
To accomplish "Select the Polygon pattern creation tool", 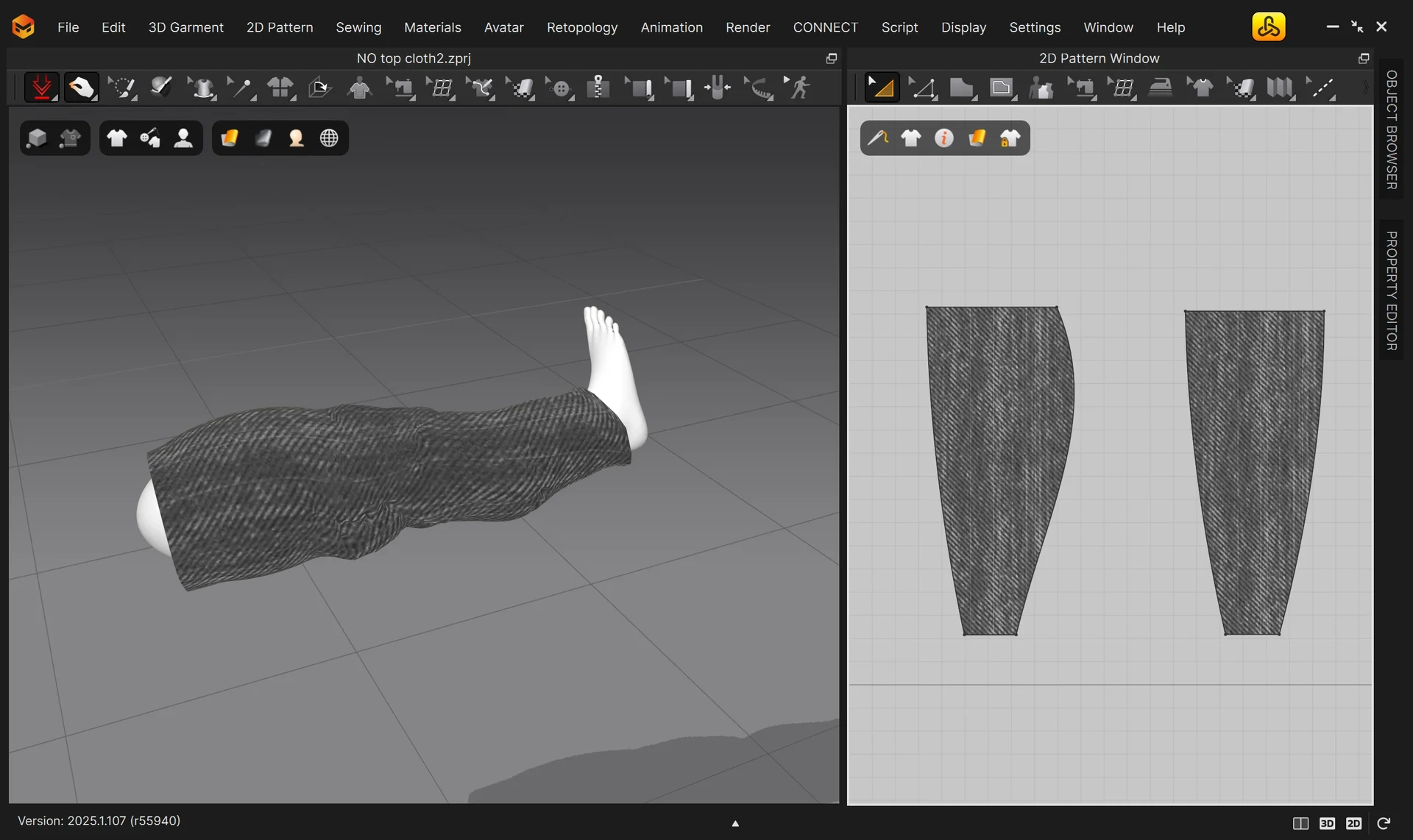I will point(962,88).
